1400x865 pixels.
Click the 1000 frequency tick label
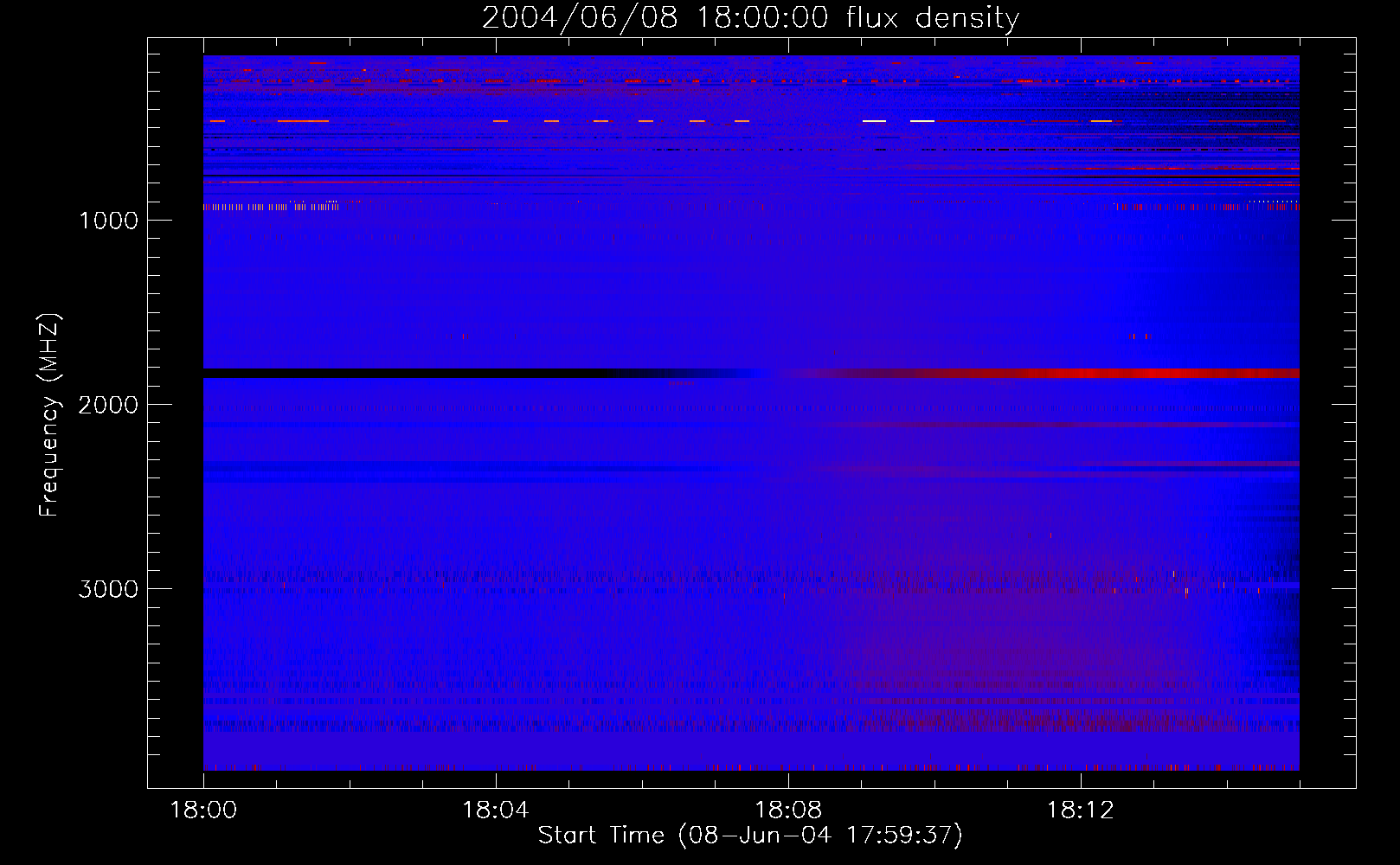tap(108, 221)
